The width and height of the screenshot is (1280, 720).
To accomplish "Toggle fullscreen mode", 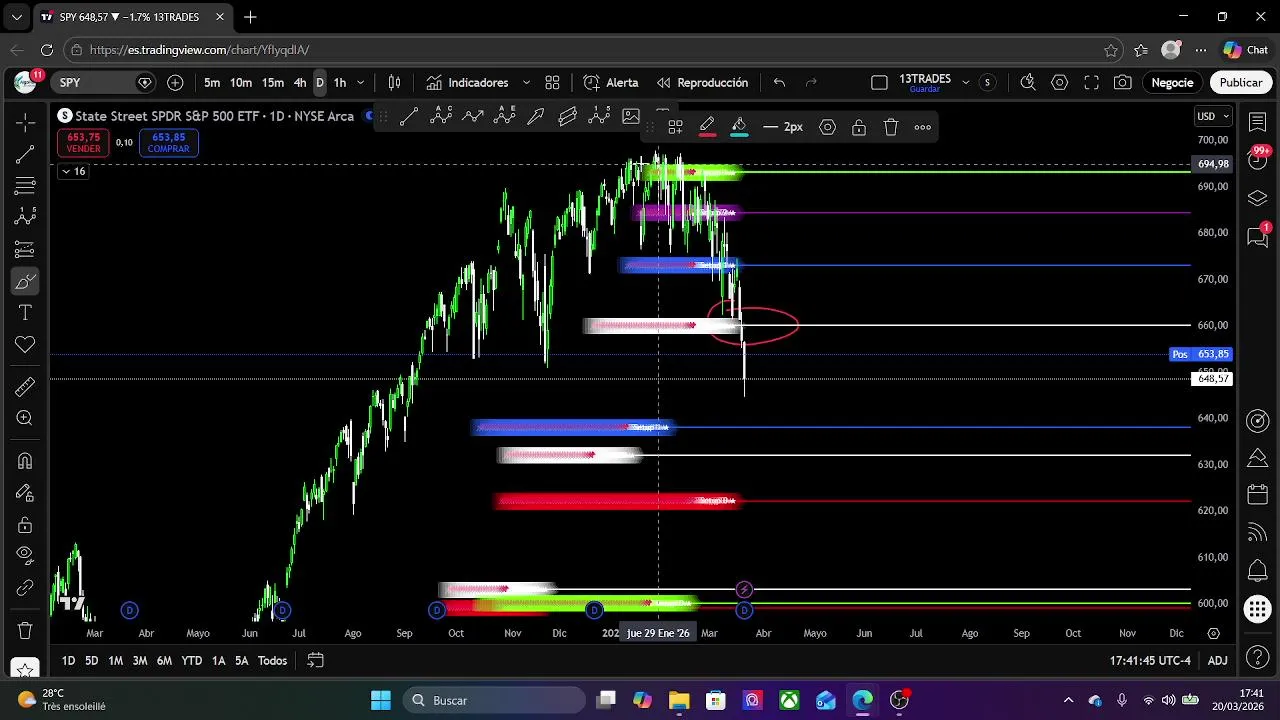I will [1092, 83].
